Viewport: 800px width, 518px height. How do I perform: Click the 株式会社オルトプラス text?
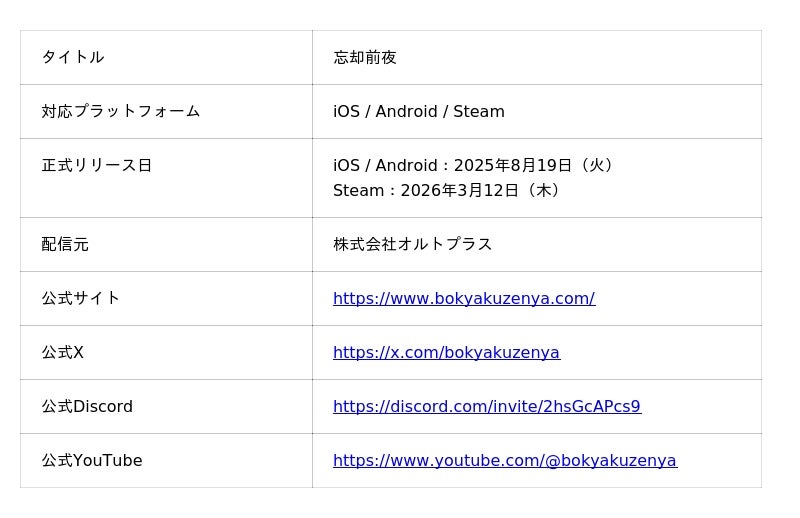tap(412, 244)
